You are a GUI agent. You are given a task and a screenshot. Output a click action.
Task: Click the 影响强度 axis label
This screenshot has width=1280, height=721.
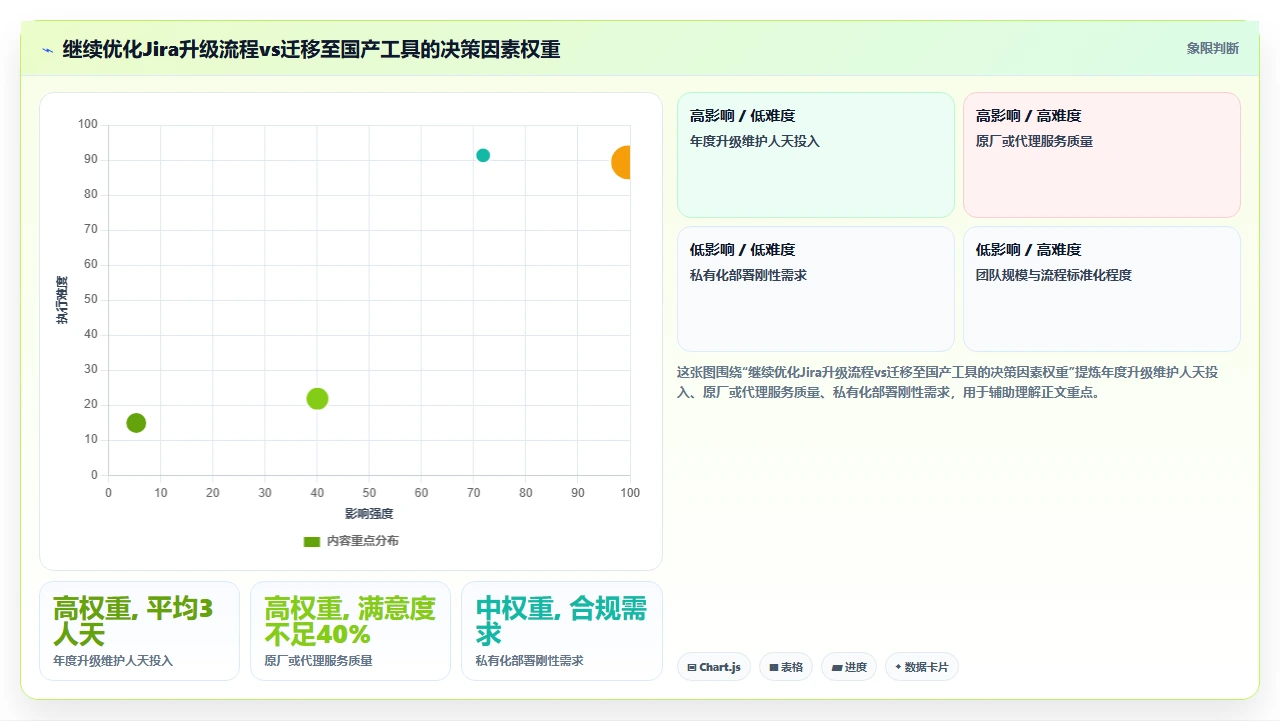tap(369, 514)
